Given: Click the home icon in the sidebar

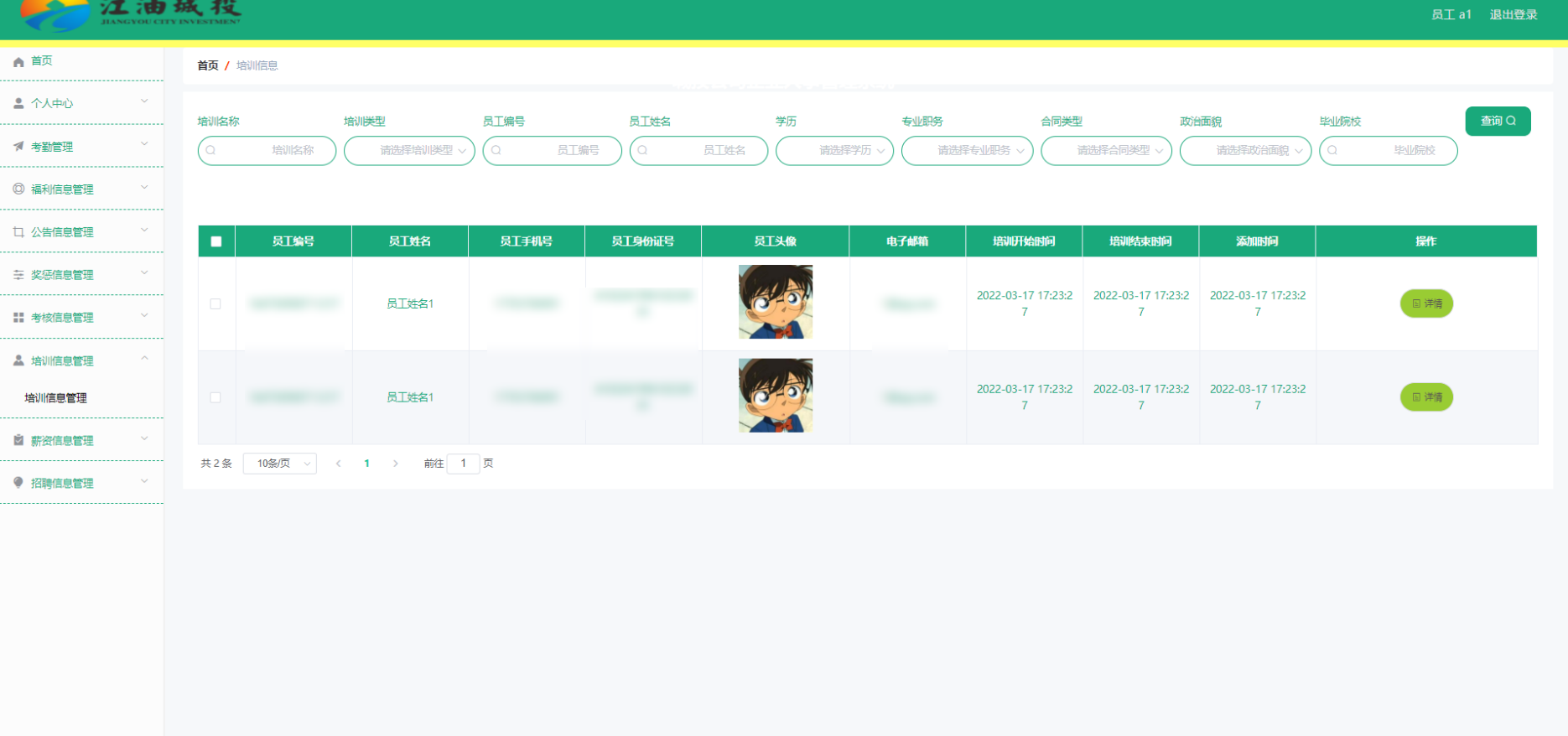Looking at the screenshot, I should 18,61.
